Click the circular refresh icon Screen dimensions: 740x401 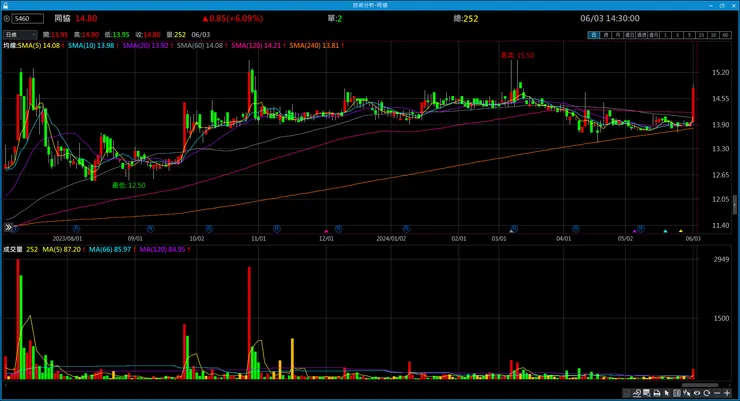[706, 393]
